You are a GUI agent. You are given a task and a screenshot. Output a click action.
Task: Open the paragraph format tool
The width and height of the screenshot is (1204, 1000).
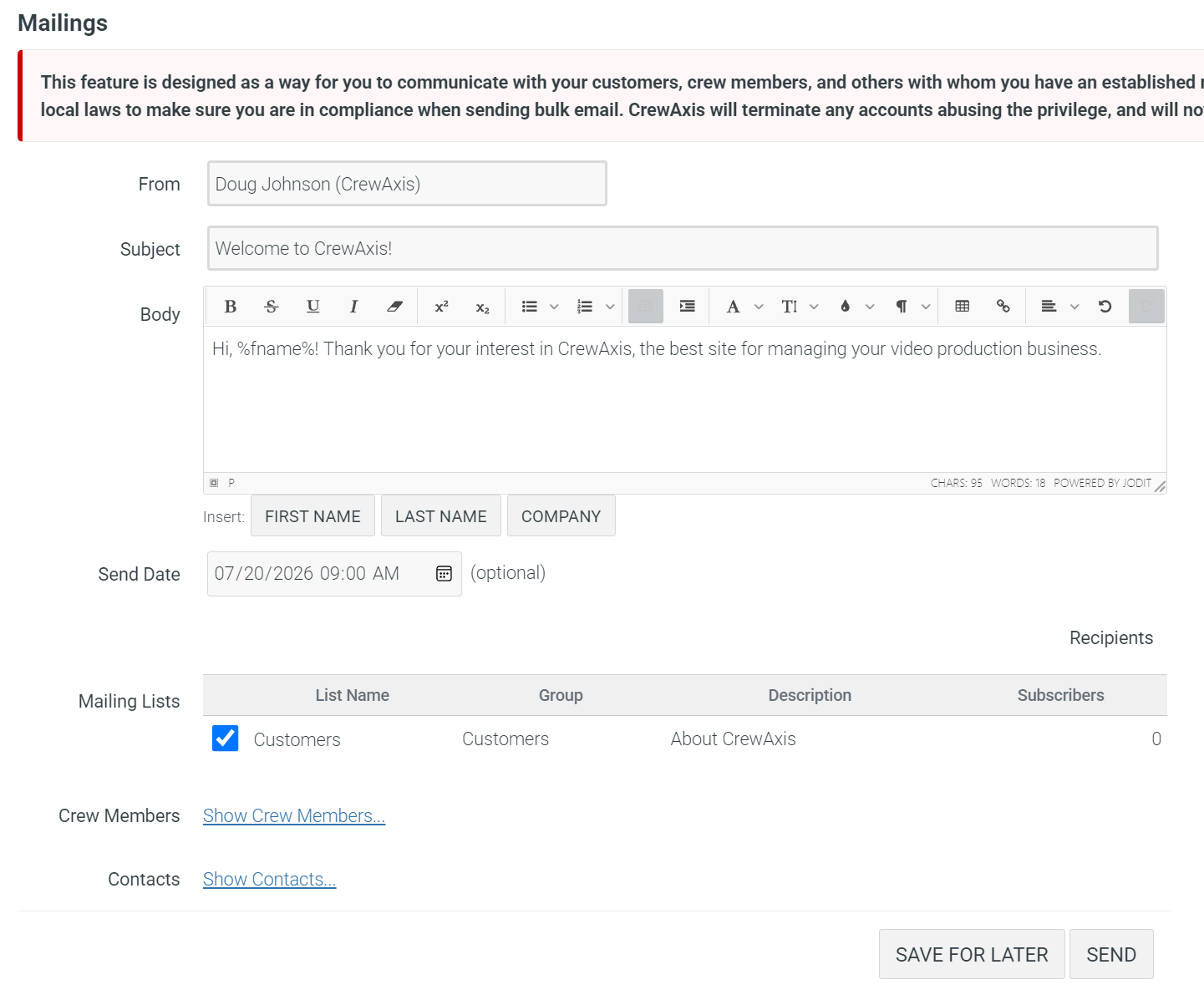(x=902, y=307)
